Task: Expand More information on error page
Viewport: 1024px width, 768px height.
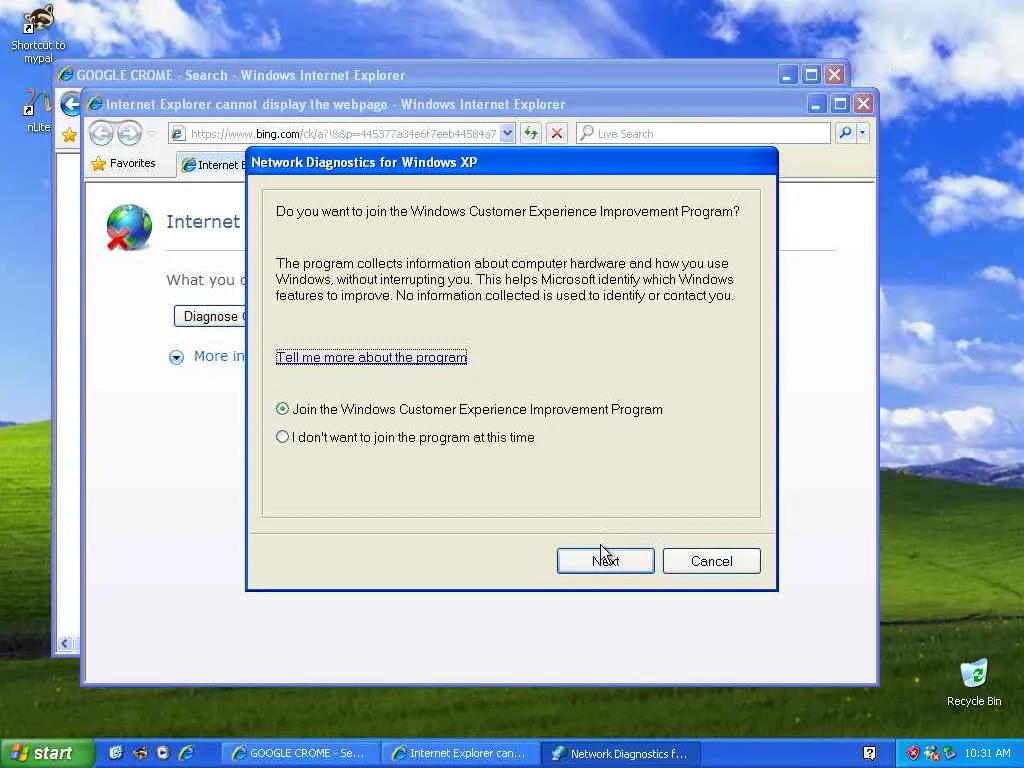Action: coord(208,357)
